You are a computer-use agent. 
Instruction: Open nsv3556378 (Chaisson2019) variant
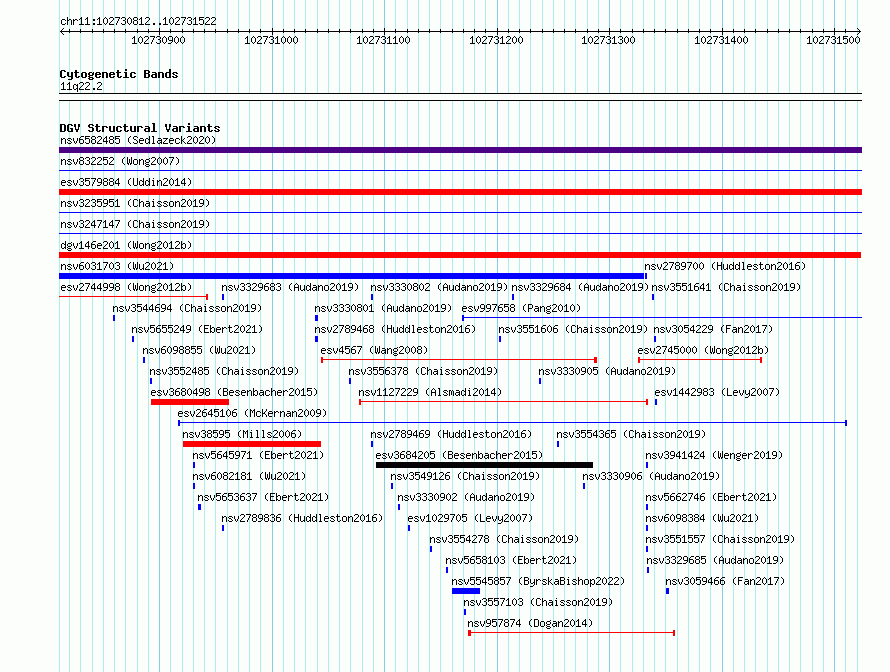coord(423,371)
